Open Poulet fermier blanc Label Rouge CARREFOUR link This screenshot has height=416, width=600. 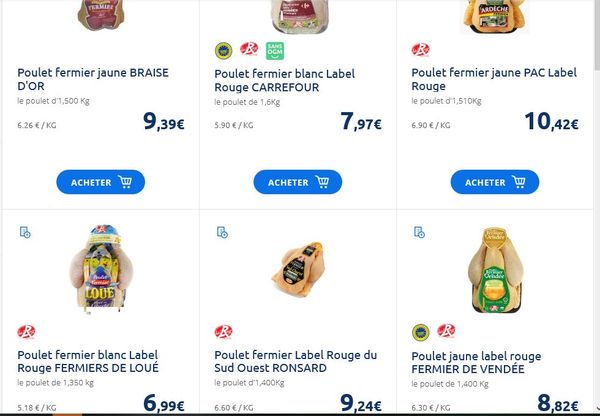[x=285, y=80]
